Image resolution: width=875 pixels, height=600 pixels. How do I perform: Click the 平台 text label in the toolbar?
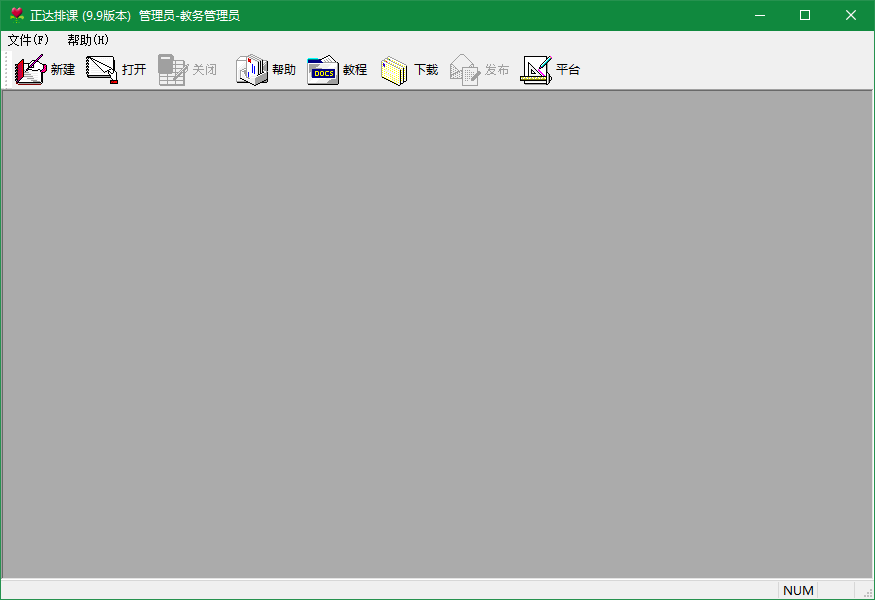point(568,70)
